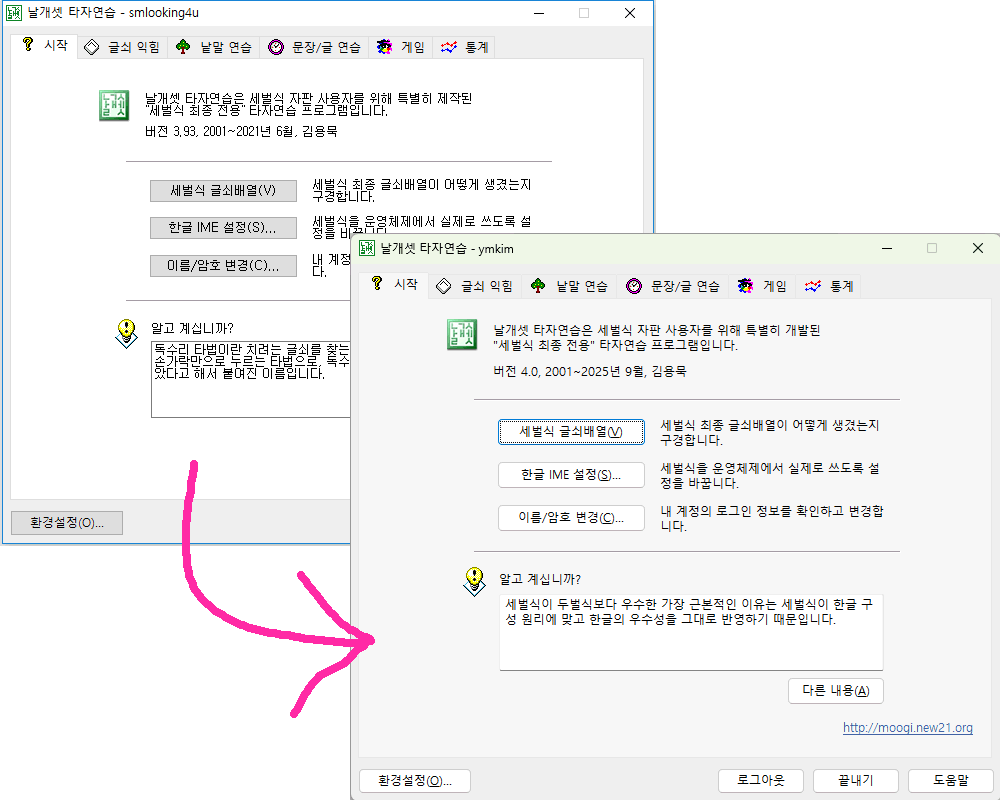Open the 글쇠 익힘 tab in ymkim window

click(474, 286)
